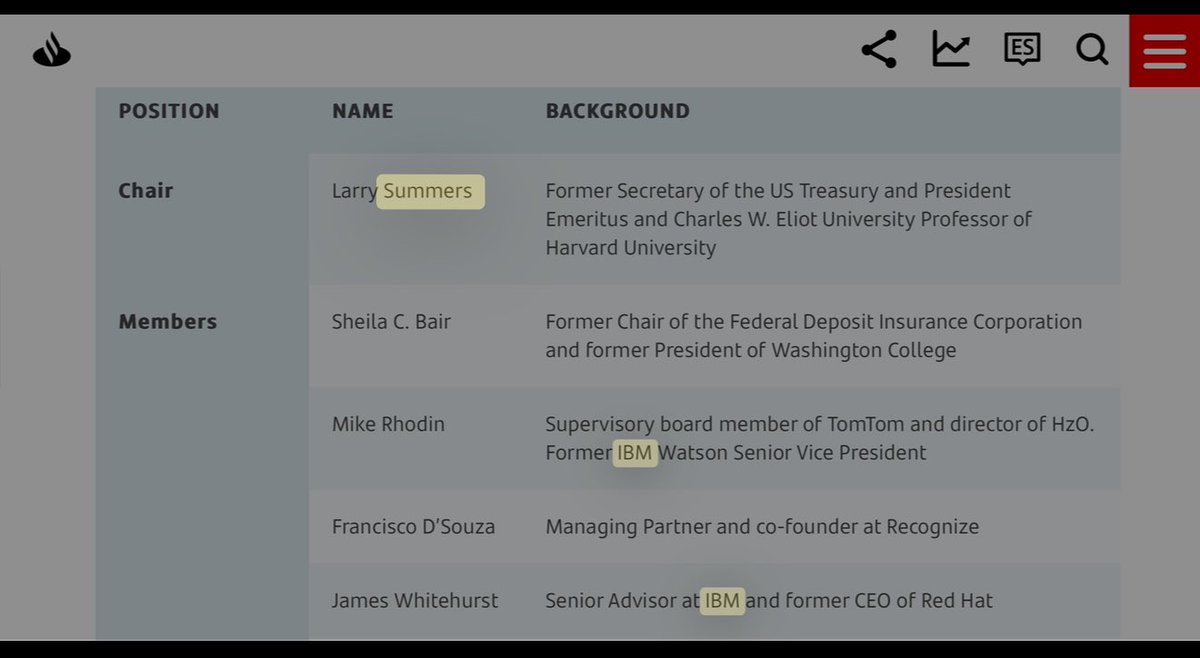Select the name Sheila C. Bair
This screenshot has width=1200, height=658.
coord(391,322)
